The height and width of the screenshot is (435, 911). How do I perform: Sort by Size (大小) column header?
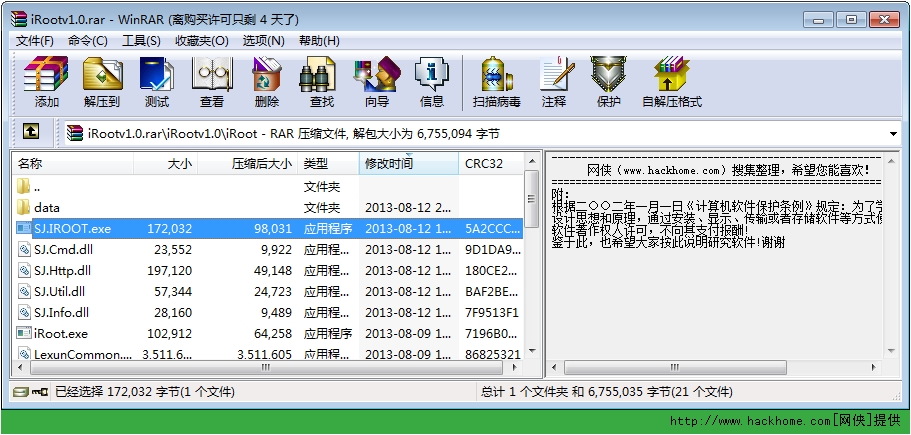(166, 164)
